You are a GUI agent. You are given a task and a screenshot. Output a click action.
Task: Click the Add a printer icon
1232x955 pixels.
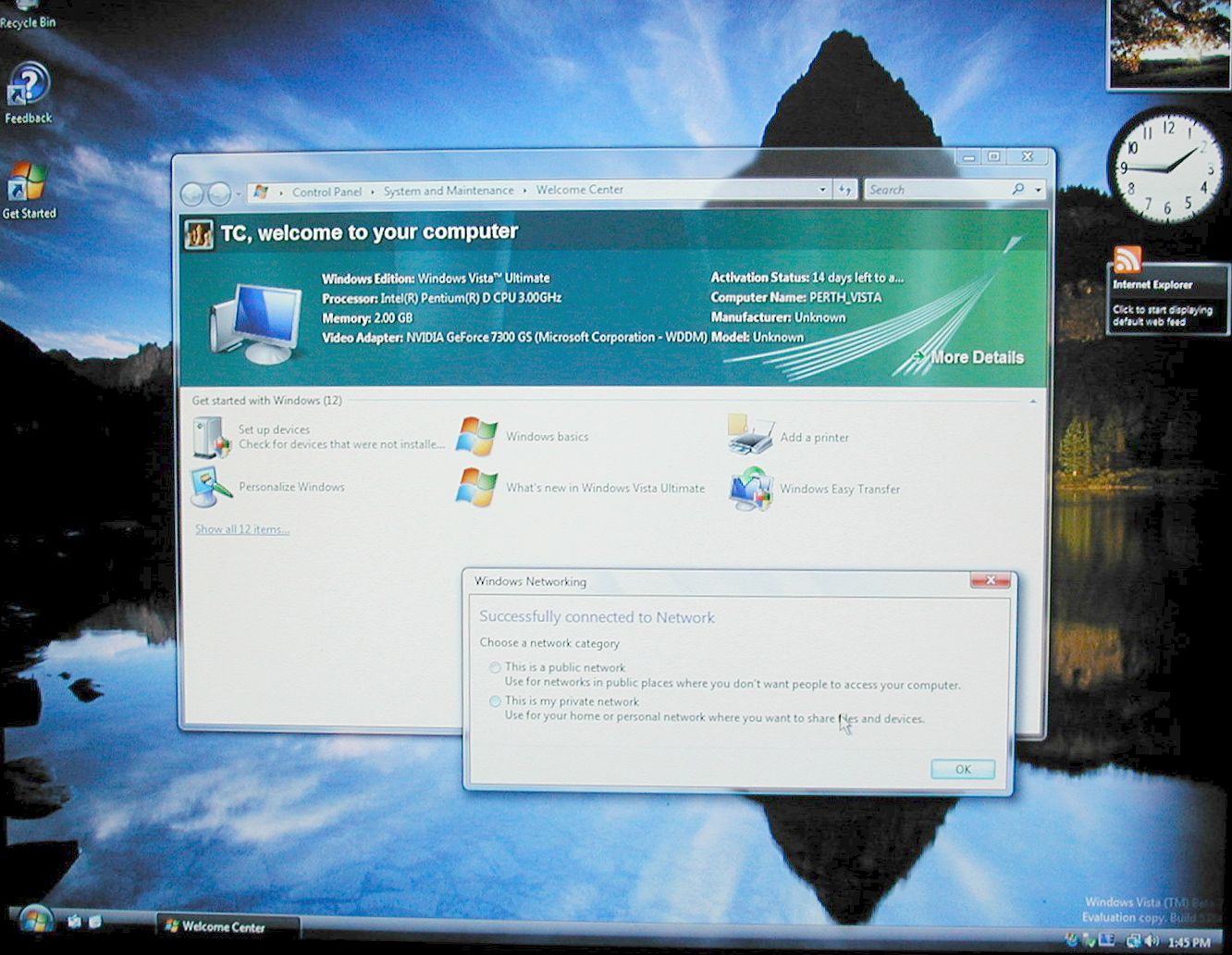point(750,436)
